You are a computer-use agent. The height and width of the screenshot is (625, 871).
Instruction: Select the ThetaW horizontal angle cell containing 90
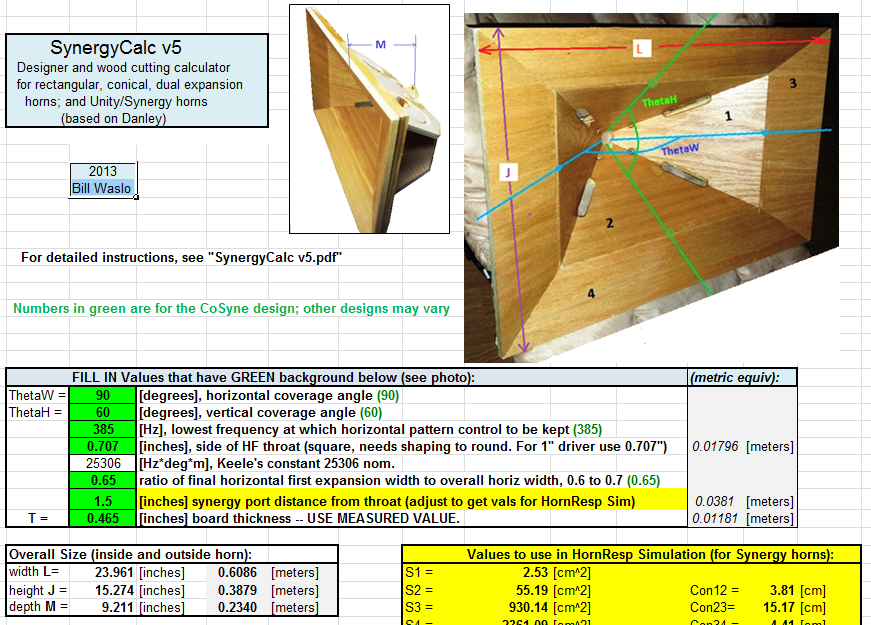tap(102, 395)
